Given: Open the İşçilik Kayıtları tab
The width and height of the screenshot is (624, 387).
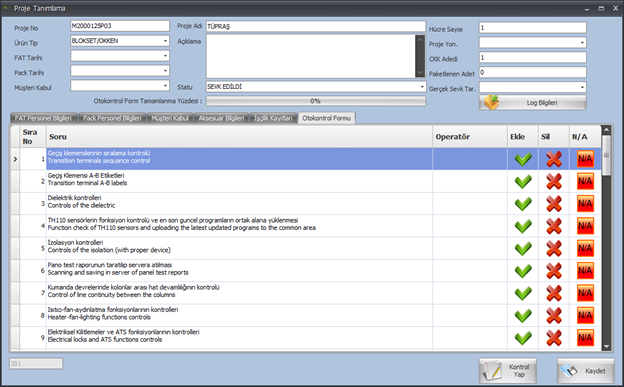Looking at the screenshot, I should [273, 118].
